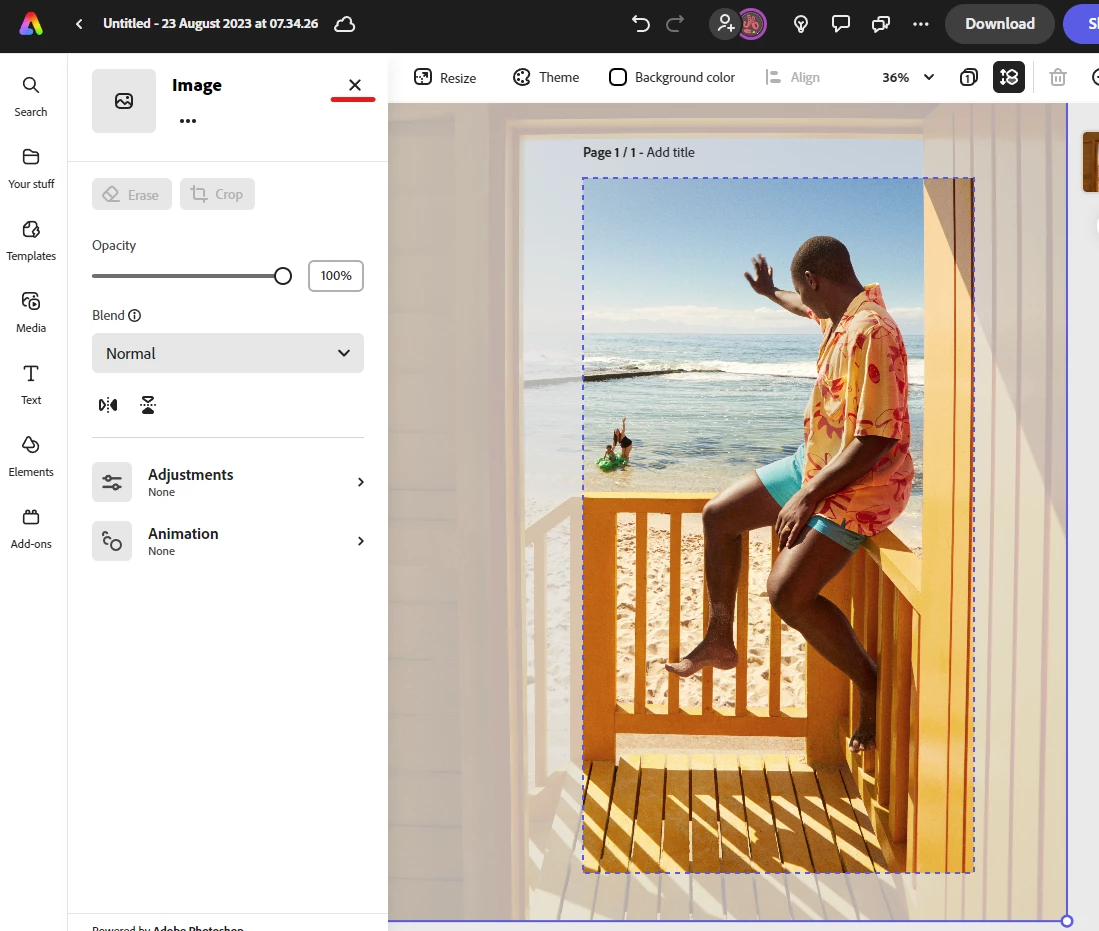
Task: Open the pages view icon
Action: tap(969, 77)
